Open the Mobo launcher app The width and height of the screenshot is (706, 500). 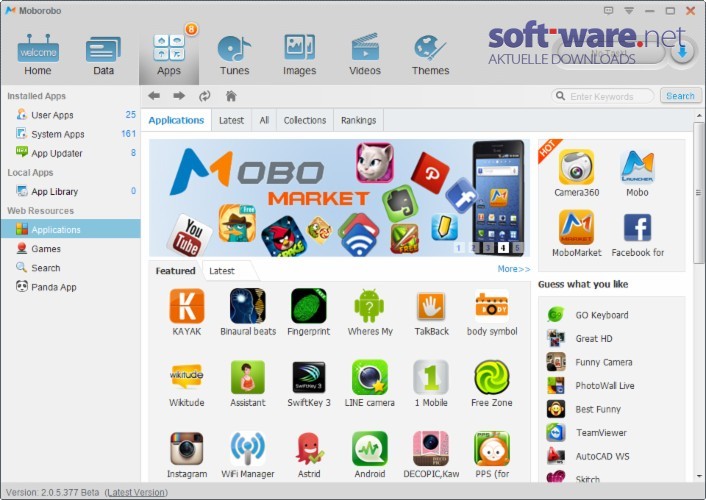click(637, 167)
